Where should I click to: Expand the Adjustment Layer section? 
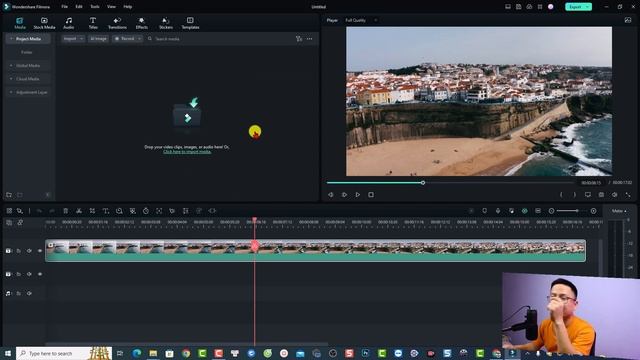[x=28, y=92]
